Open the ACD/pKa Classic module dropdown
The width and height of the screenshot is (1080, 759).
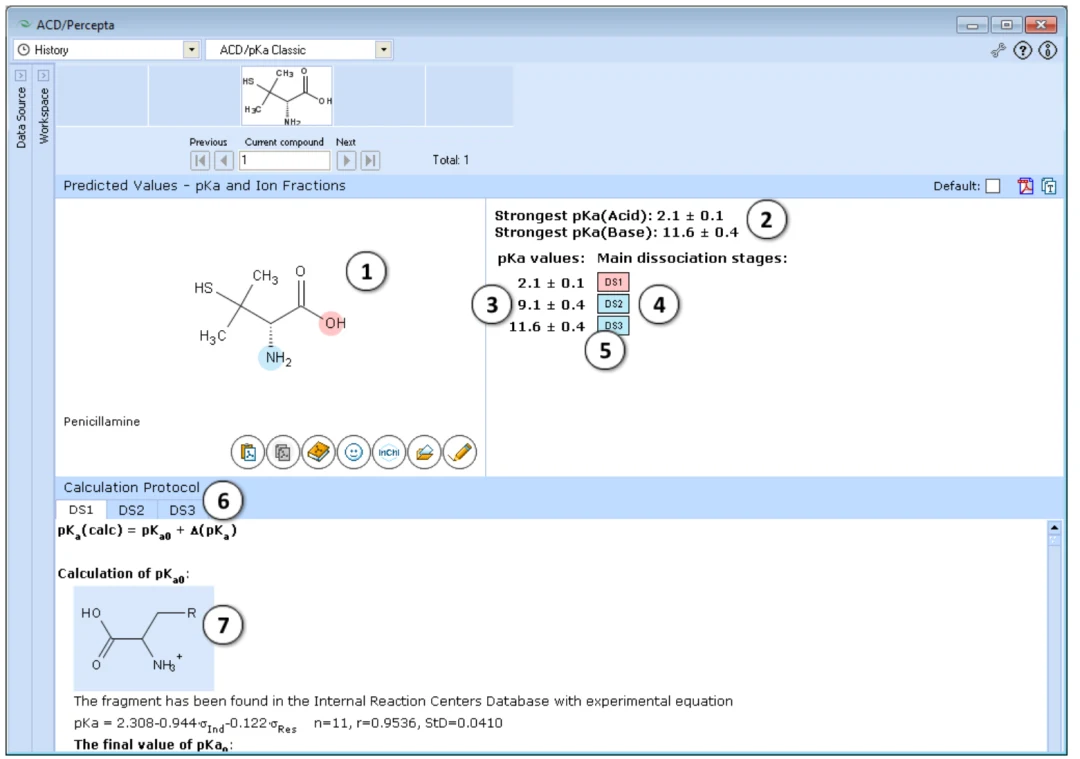[x=384, y=50]
